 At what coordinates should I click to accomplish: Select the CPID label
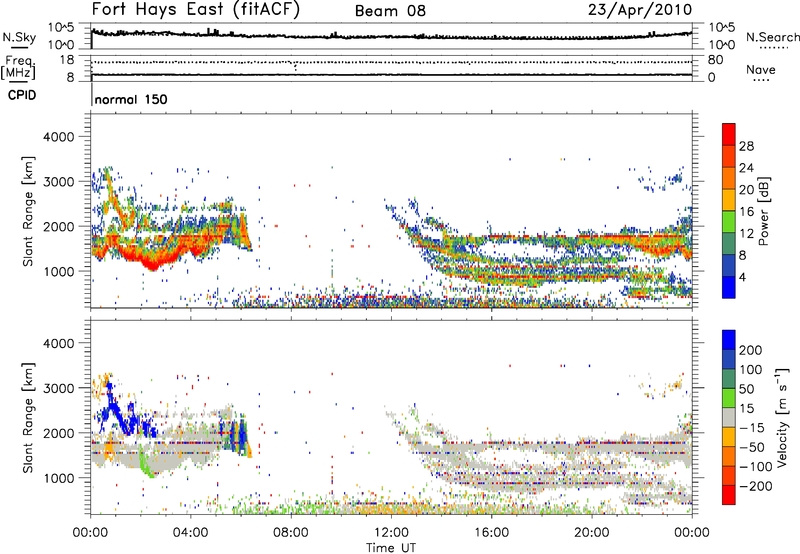pos(22,95)
